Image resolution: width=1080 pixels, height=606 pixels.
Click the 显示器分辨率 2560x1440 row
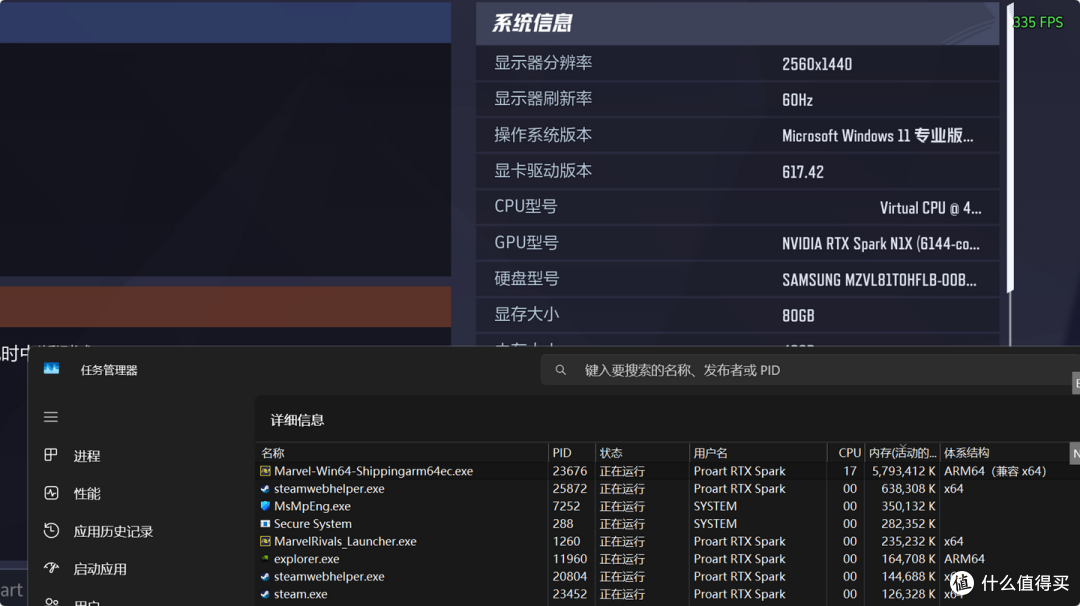737,63
